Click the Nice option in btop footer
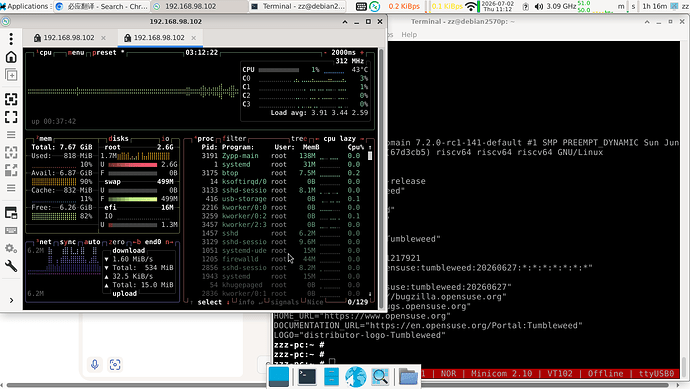 [314, 302]
